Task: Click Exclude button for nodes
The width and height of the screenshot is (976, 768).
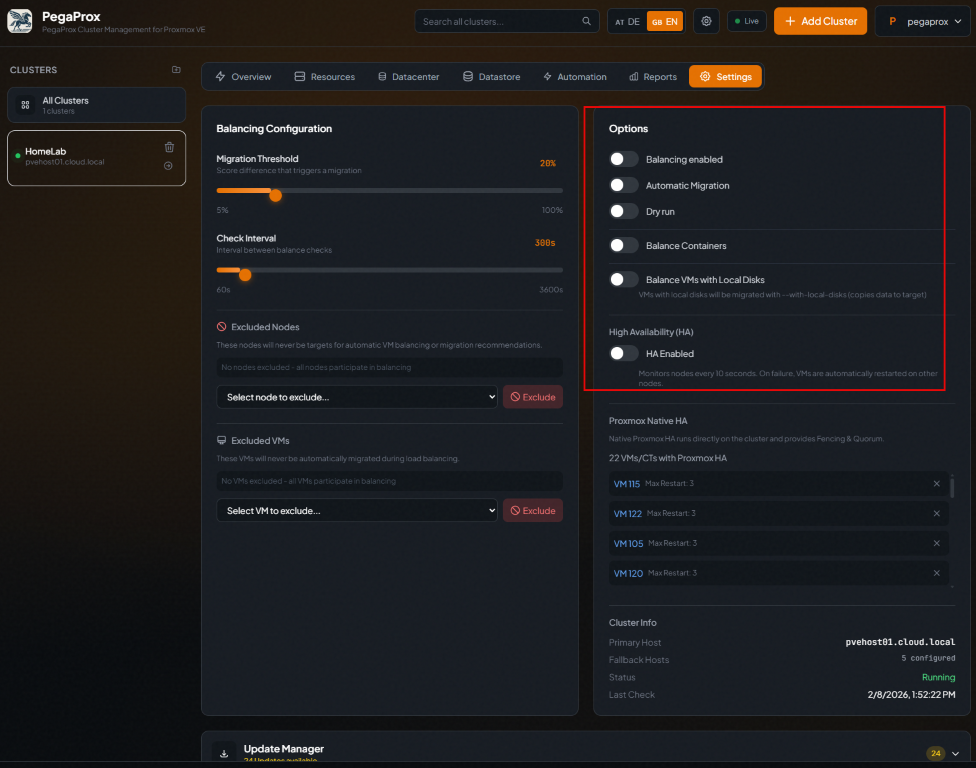Action: (533, 397)
